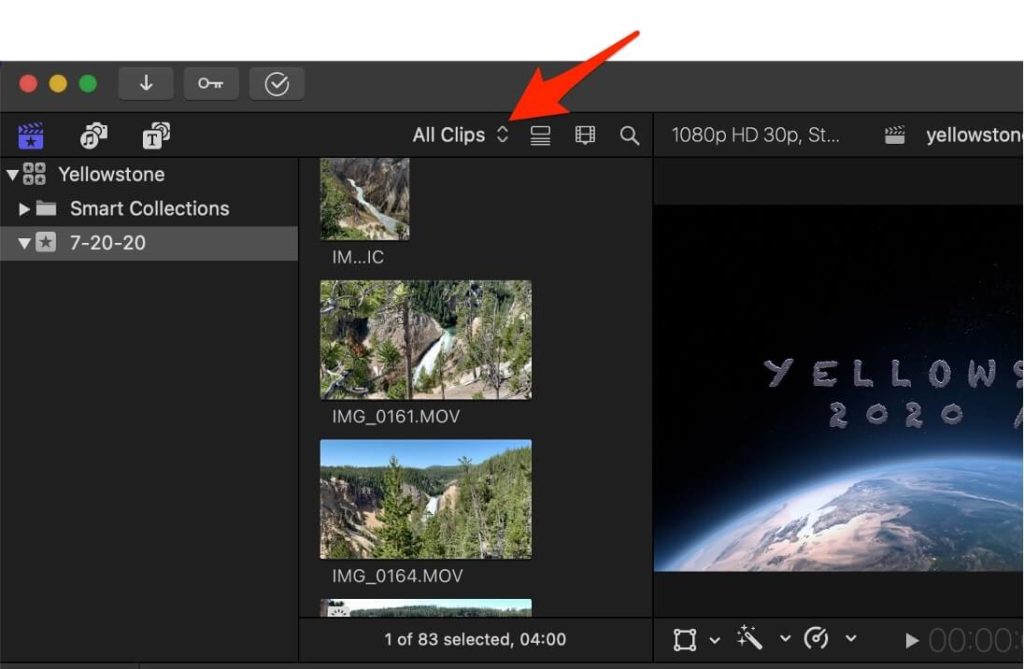
Task: Open Titles and Generators sidebar
Action: (156, 136)
